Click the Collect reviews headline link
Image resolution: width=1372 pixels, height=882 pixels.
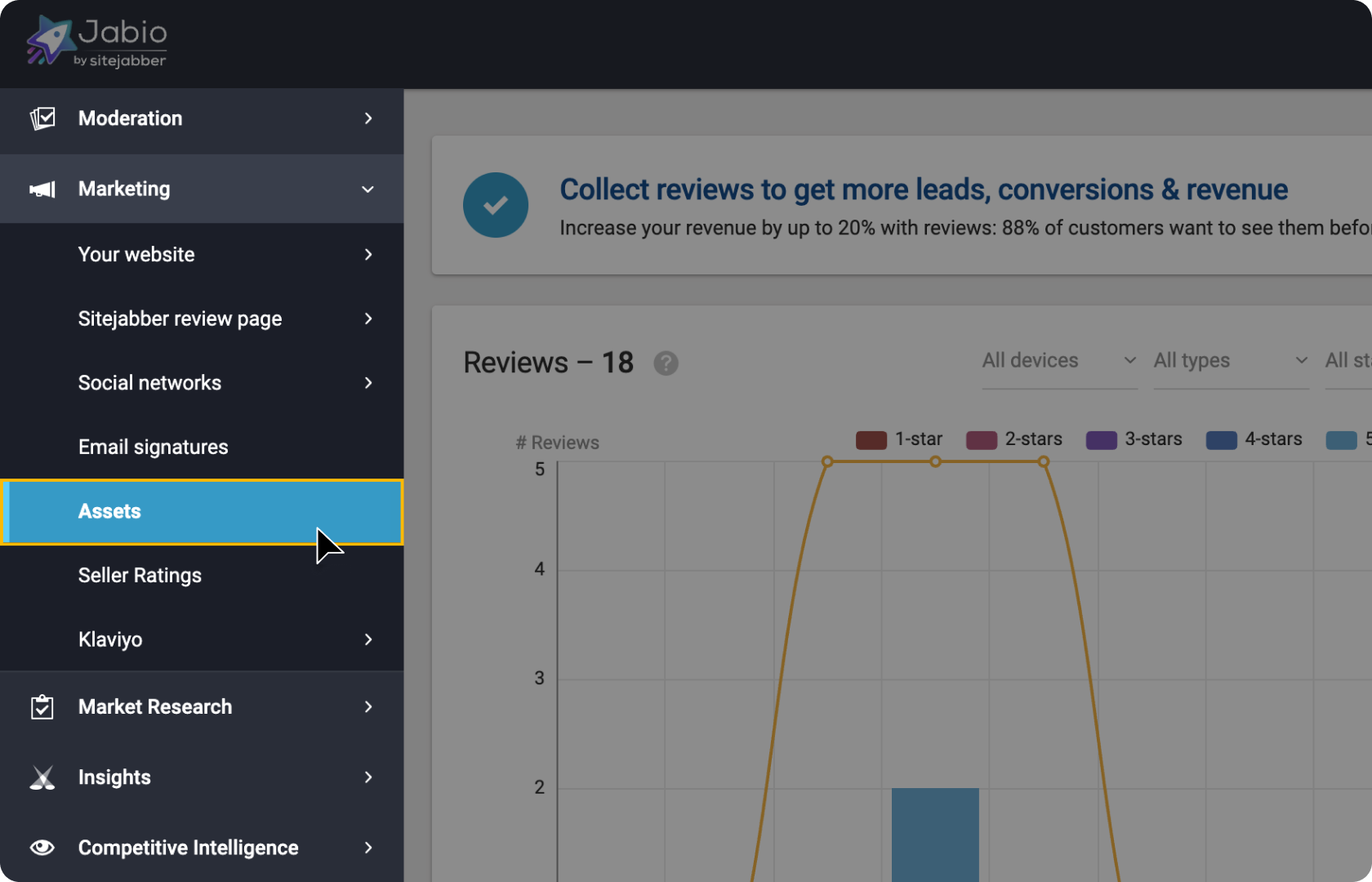pos(923,189)
